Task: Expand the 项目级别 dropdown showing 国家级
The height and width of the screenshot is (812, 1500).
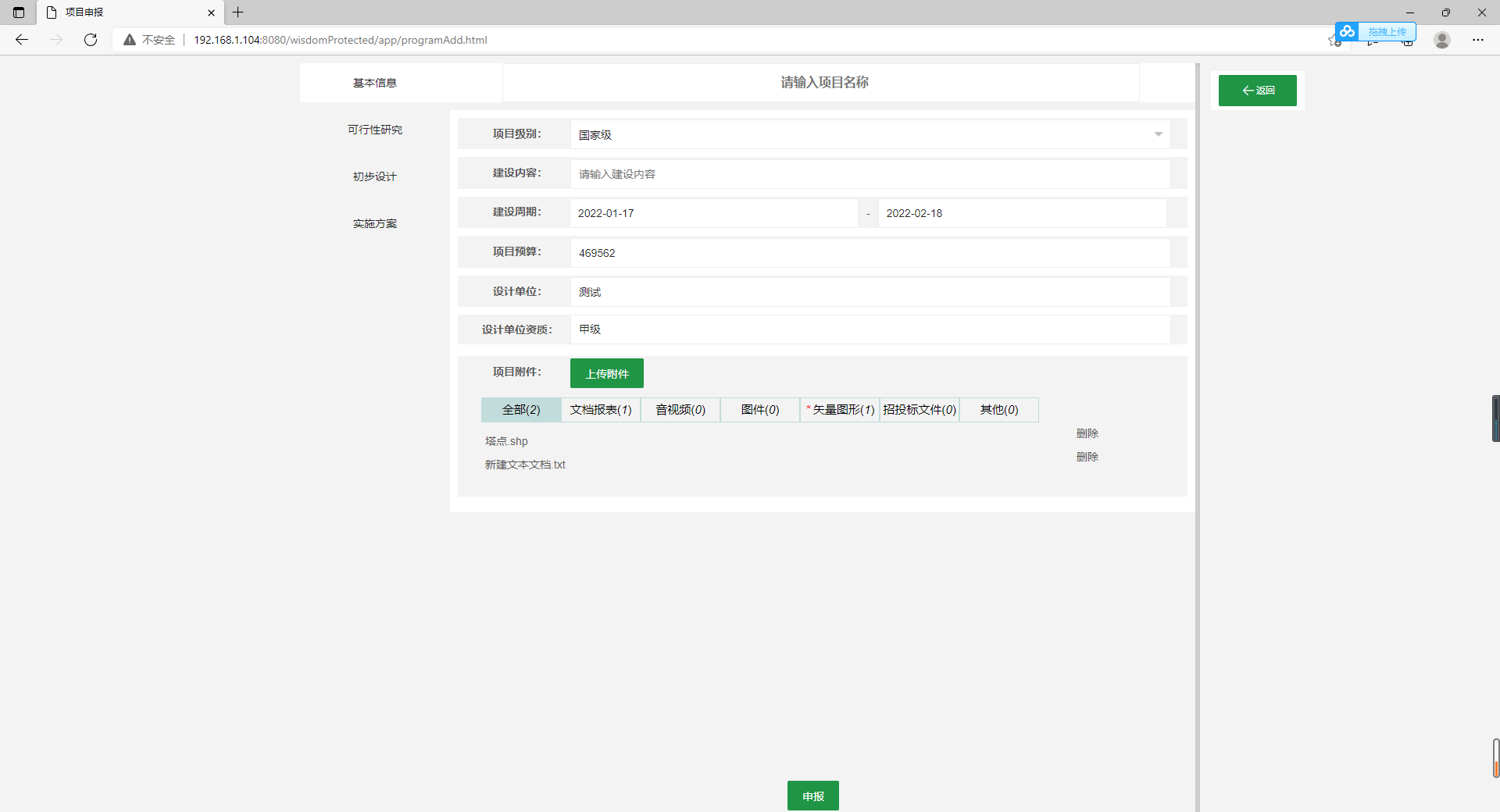Action: pos(870,134)
